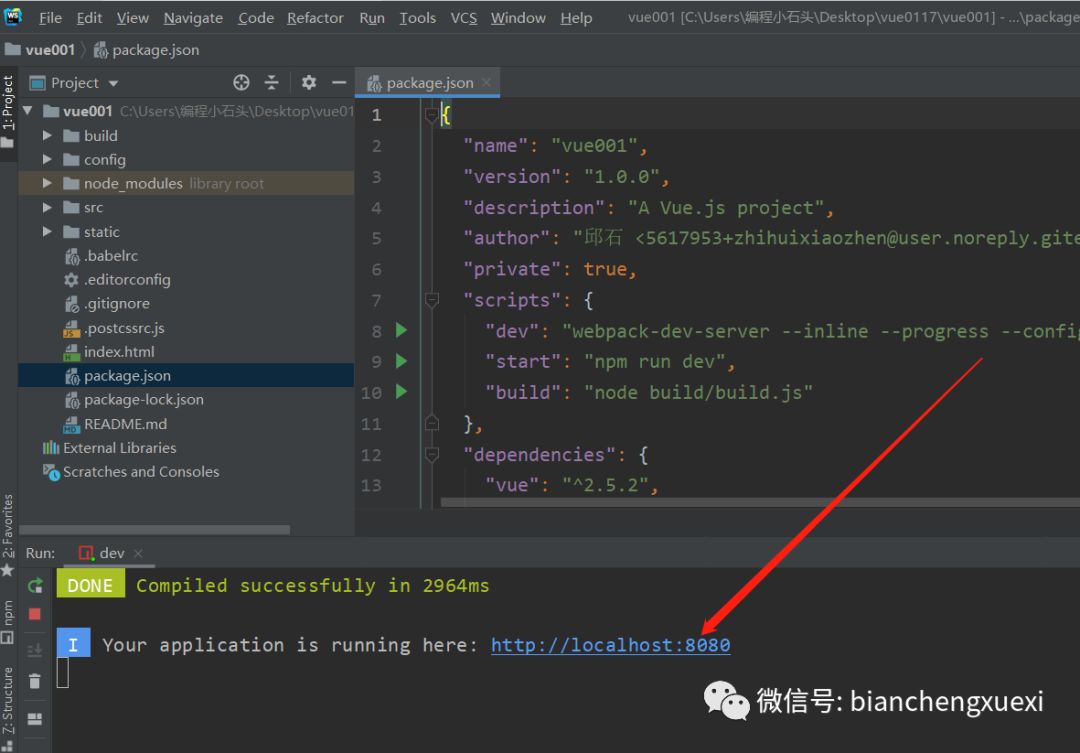Click the Project panel horizontal scrollbar
The height and width of the screenshot is (753, 1080).
coord(154,530)
